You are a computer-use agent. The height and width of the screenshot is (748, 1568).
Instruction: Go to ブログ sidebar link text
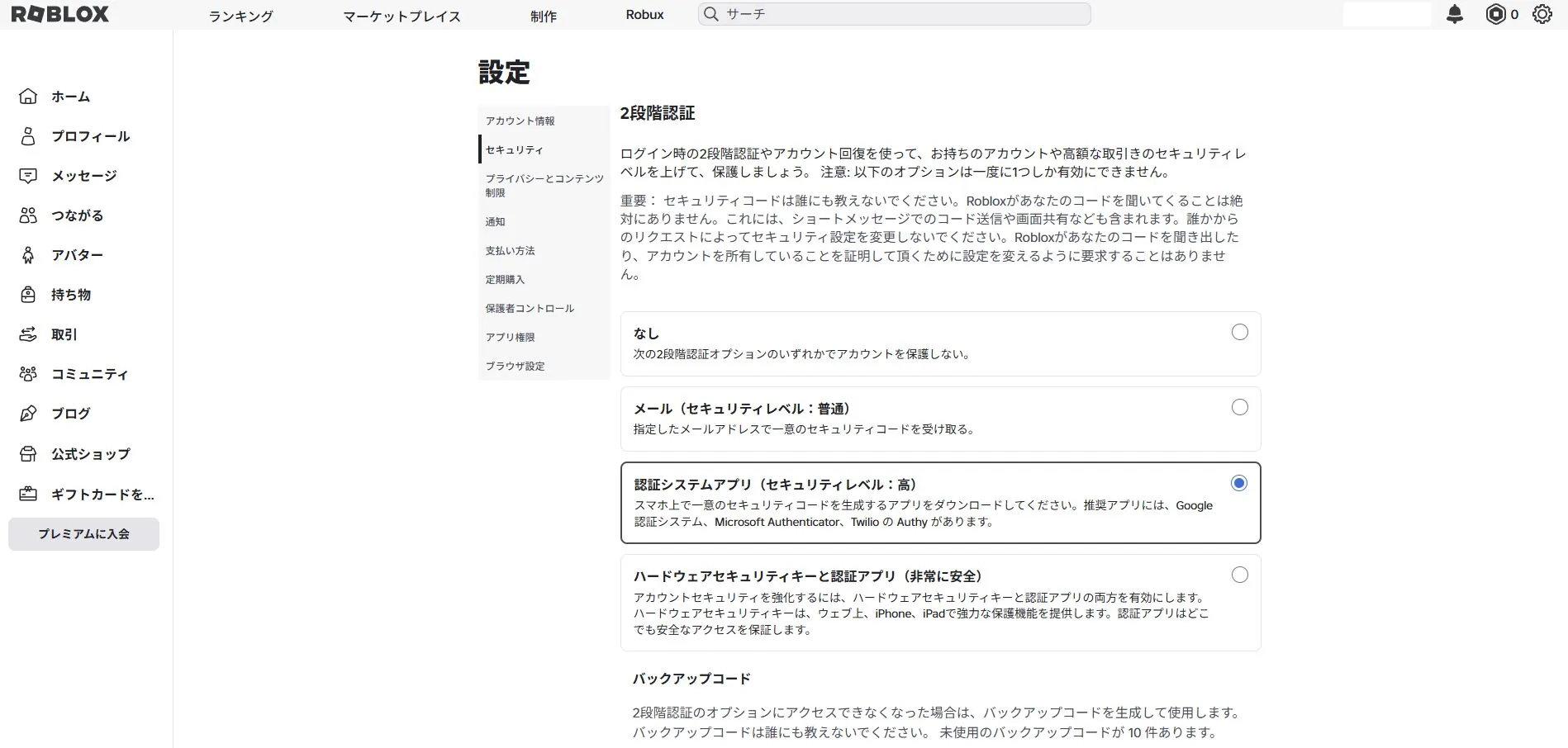pyautogui.click(x=70, y=414)
